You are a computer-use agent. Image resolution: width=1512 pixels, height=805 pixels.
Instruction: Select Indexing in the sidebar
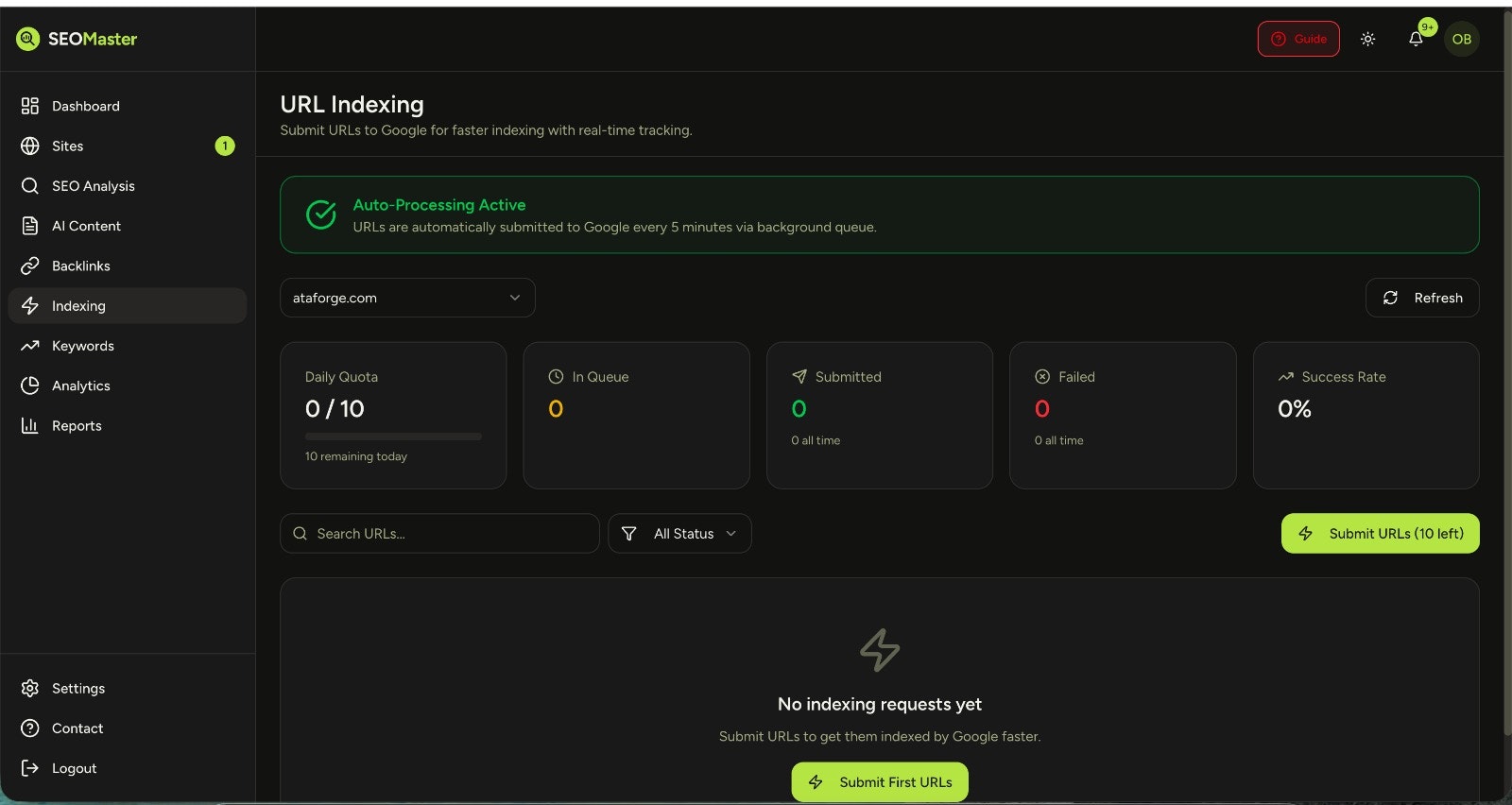[x=128, y=306]
